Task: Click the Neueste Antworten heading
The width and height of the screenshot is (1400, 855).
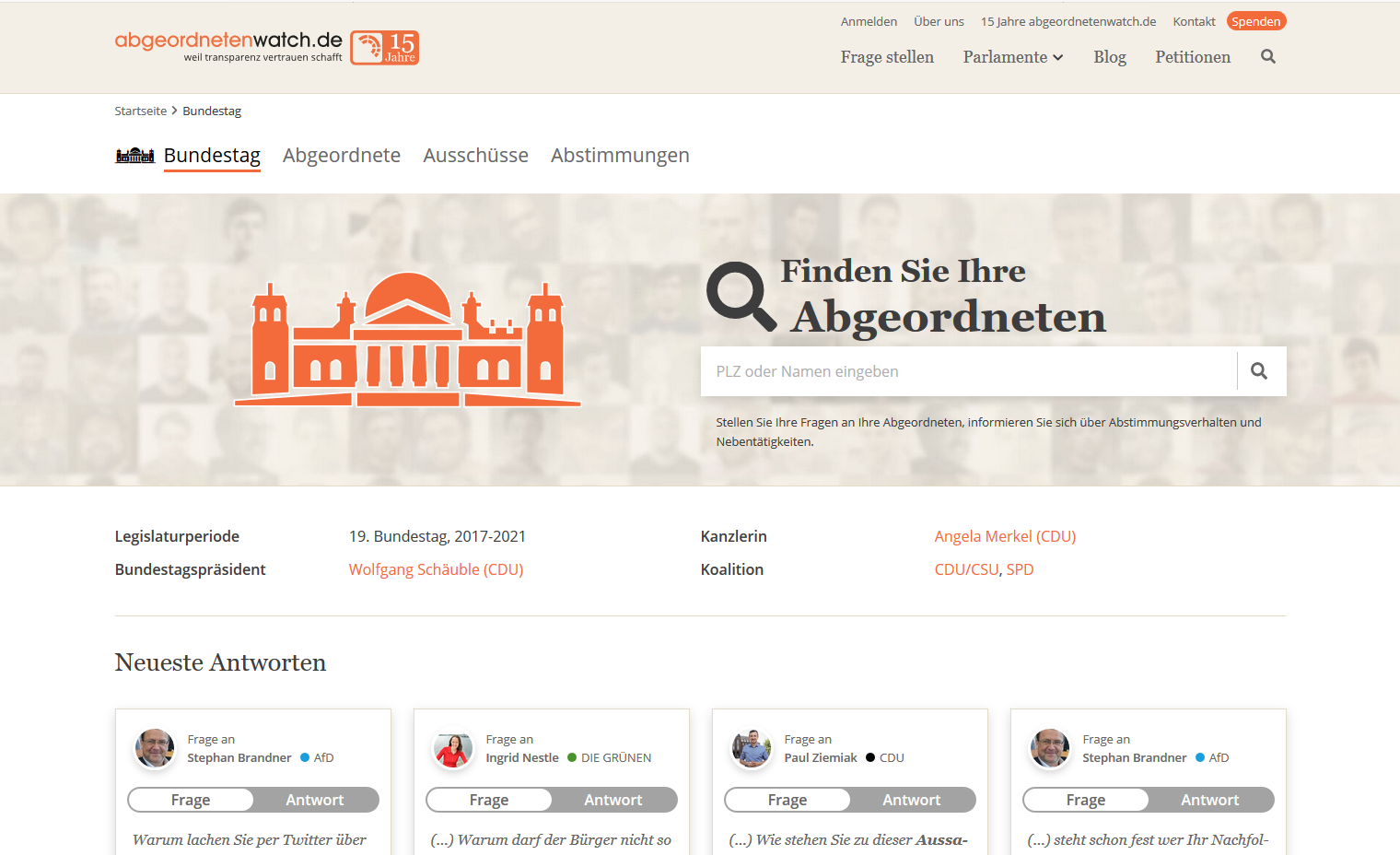Action: coord(220,662)
